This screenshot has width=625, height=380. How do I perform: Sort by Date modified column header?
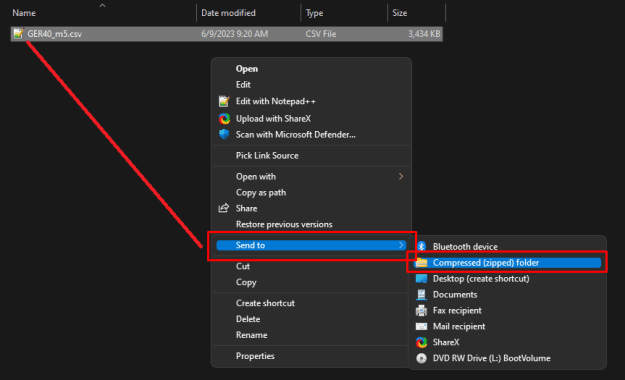click(228, 13)
